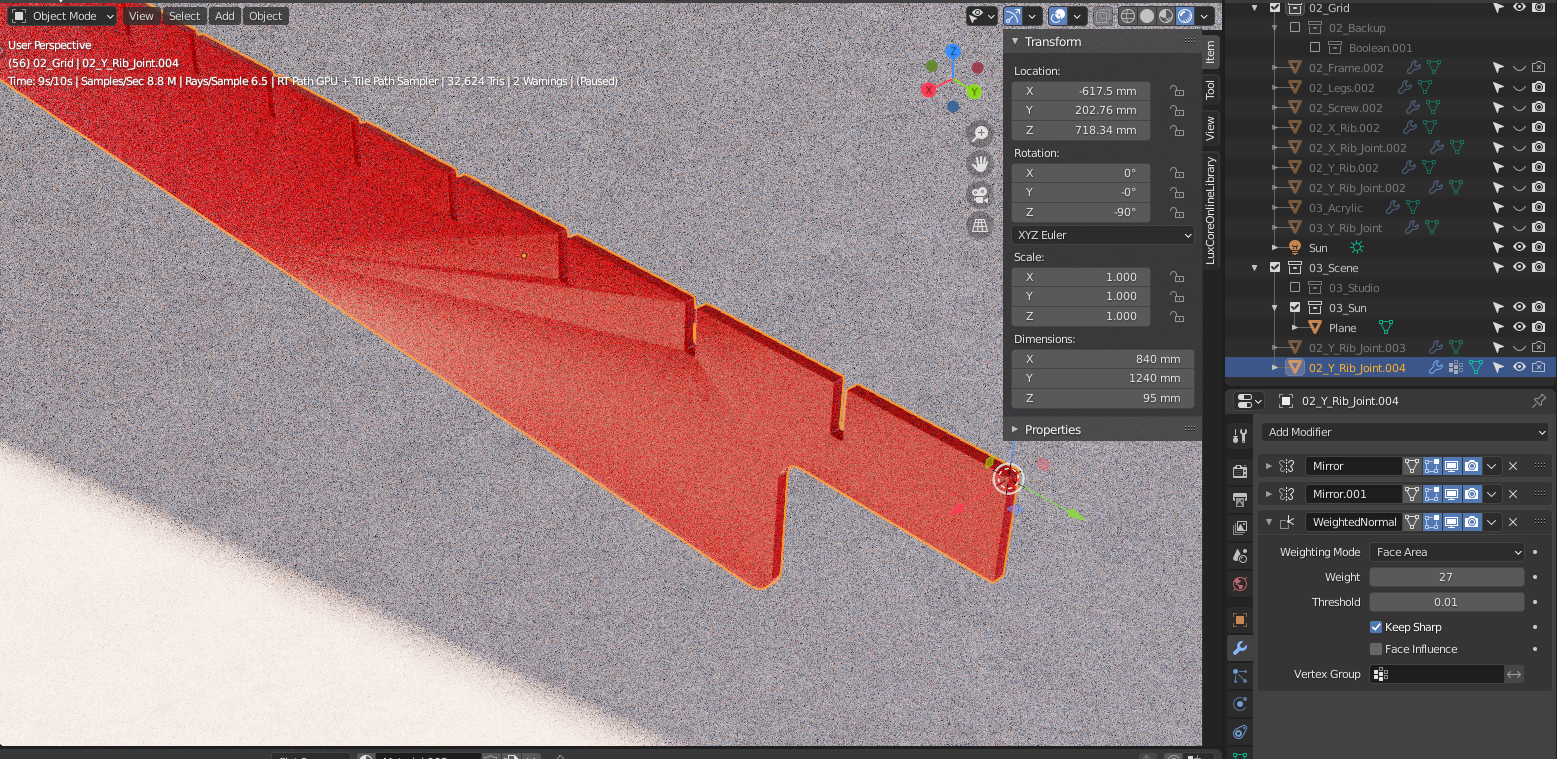Remove the Mirror.001 modifier with X

point(1513,494)
